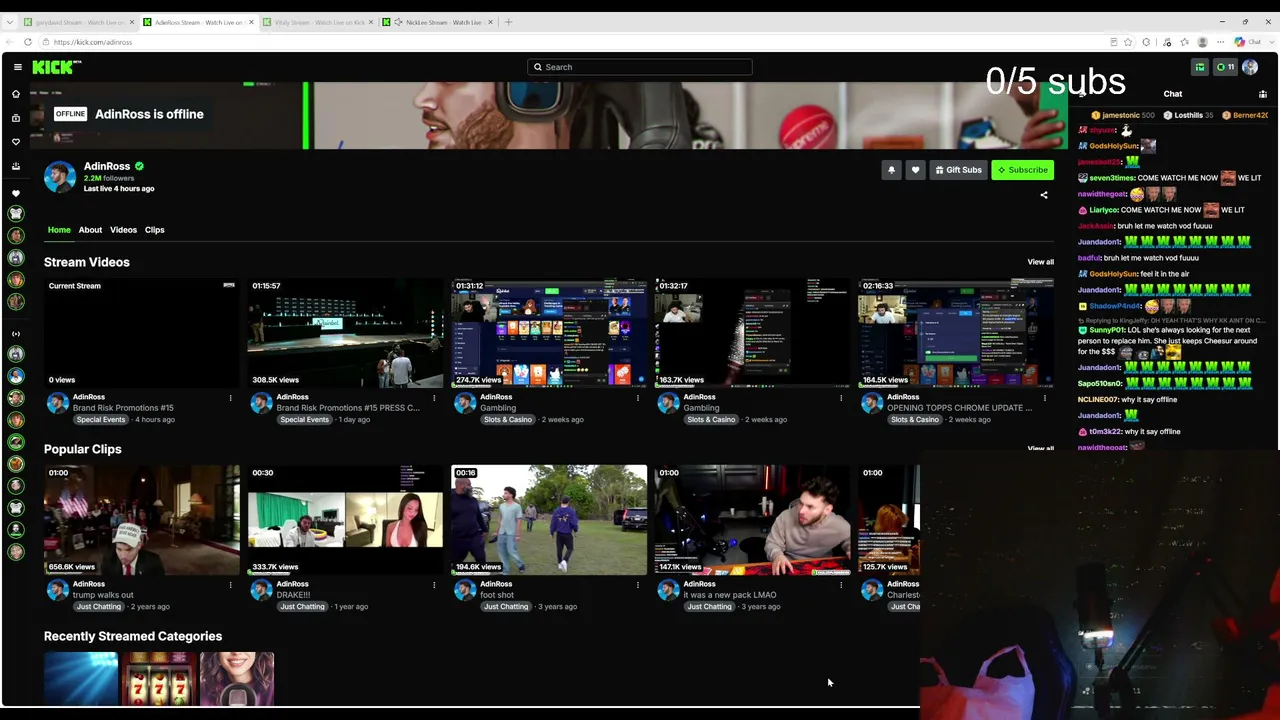Open browser three-dot settings menu
Screen dimensions: 1280x720
(1220, 42)
